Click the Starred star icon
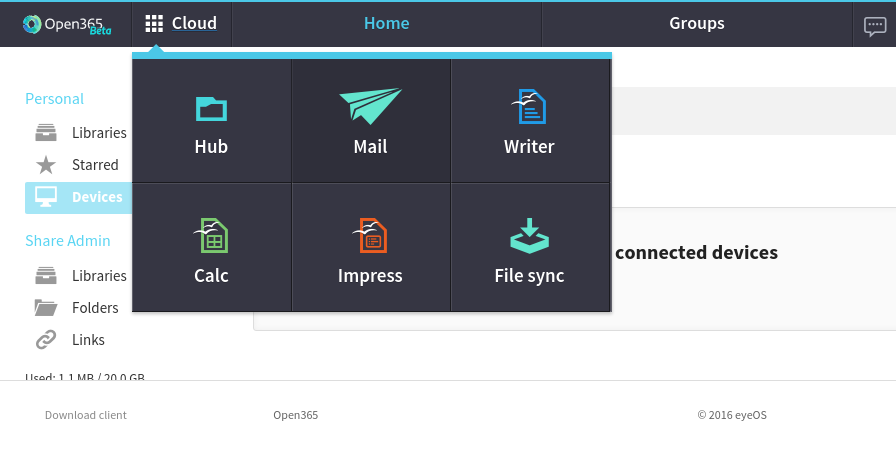 46,165
